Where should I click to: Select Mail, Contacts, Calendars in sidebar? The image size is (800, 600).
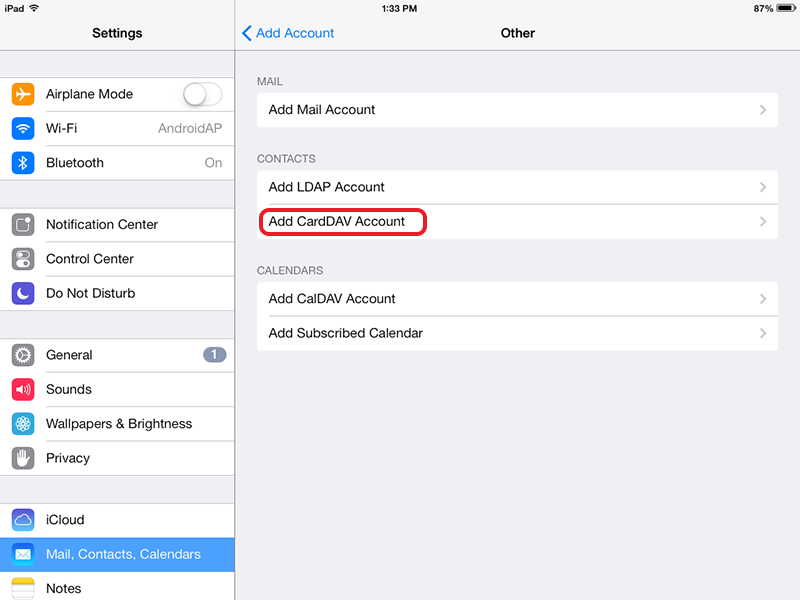[123, 554]
